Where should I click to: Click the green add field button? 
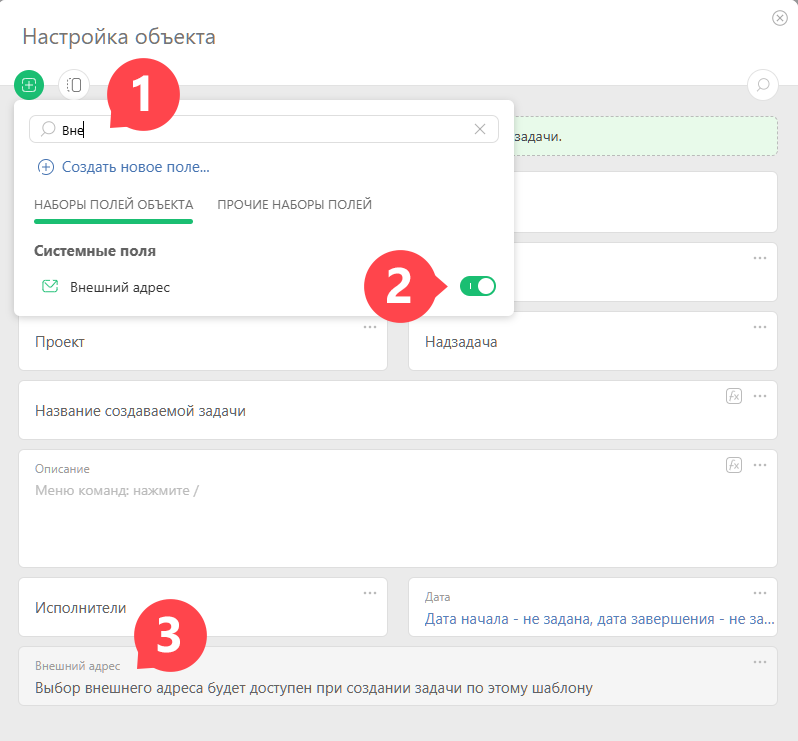pos(29,85)
